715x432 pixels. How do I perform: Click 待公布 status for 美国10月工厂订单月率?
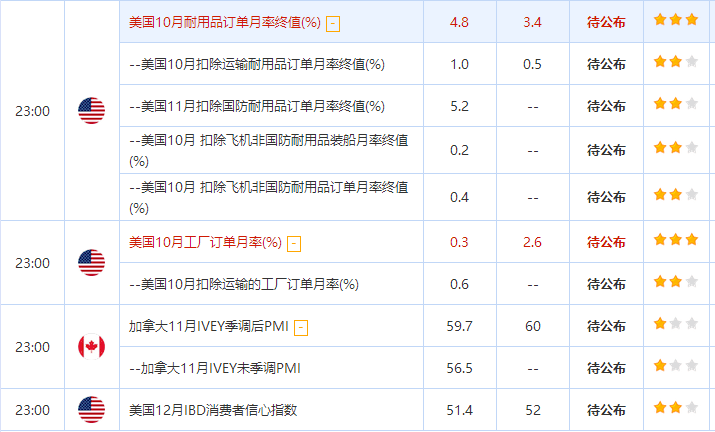coord(606,242)
